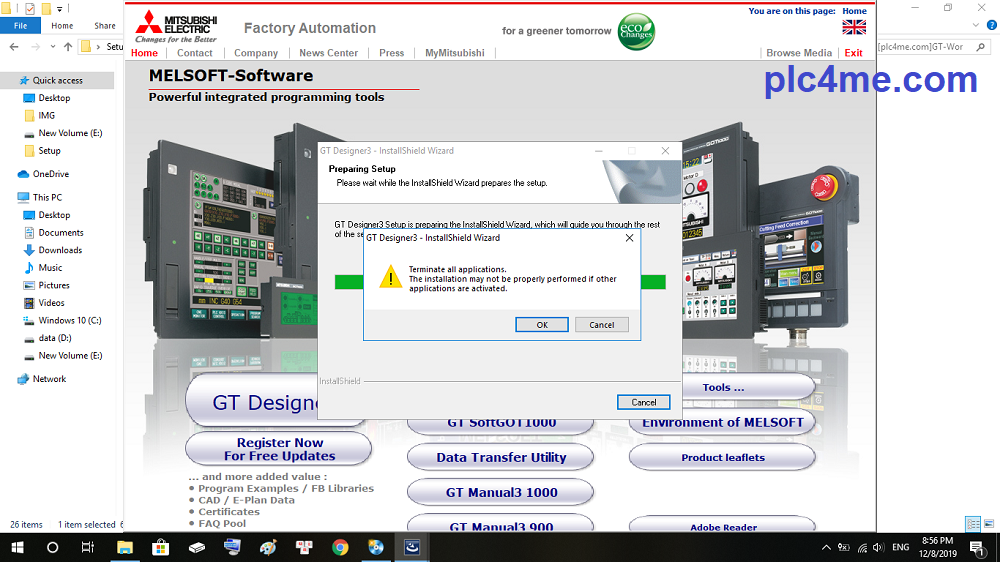Click the volume icon in system tray

877,547
